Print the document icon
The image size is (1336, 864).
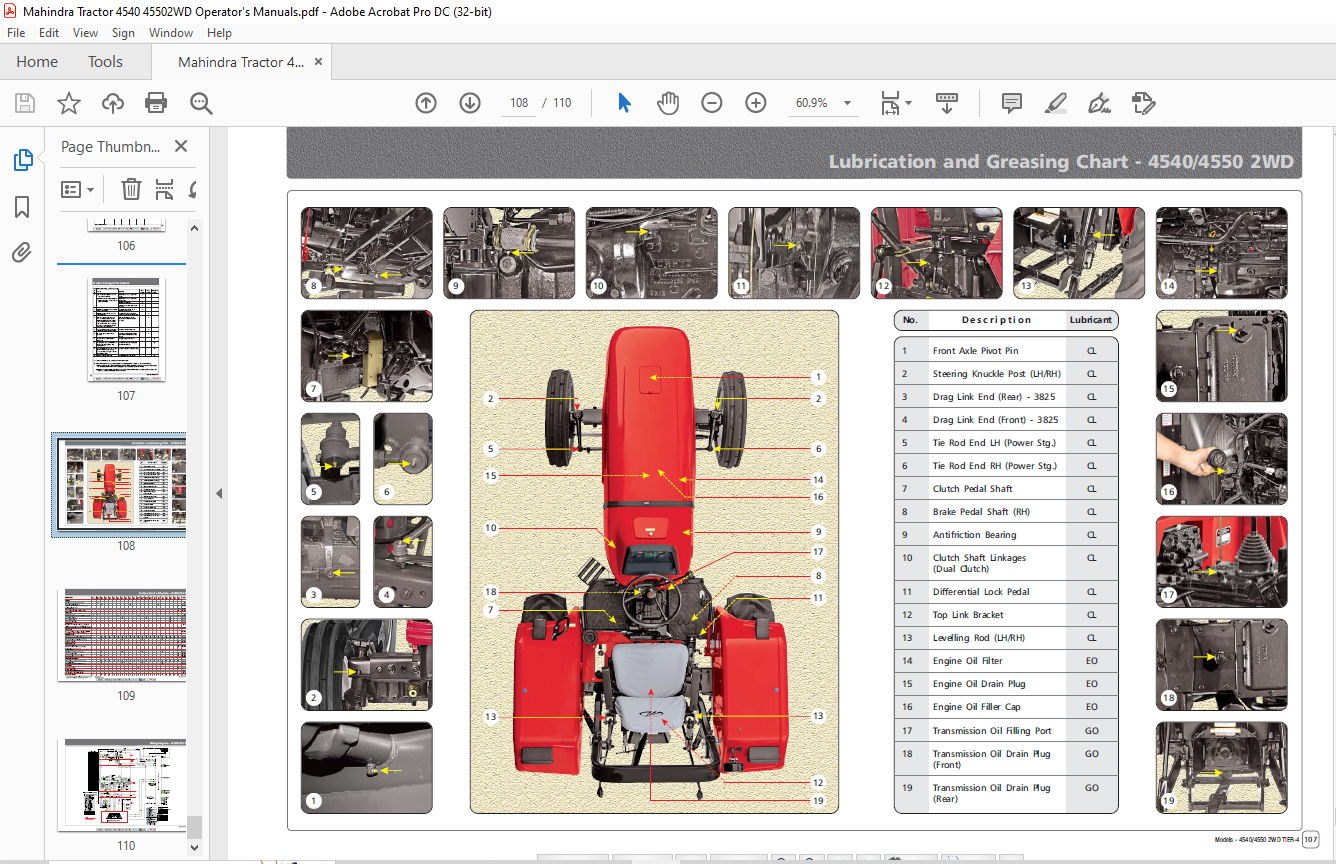pyautogui.click(x=156, y=103)
